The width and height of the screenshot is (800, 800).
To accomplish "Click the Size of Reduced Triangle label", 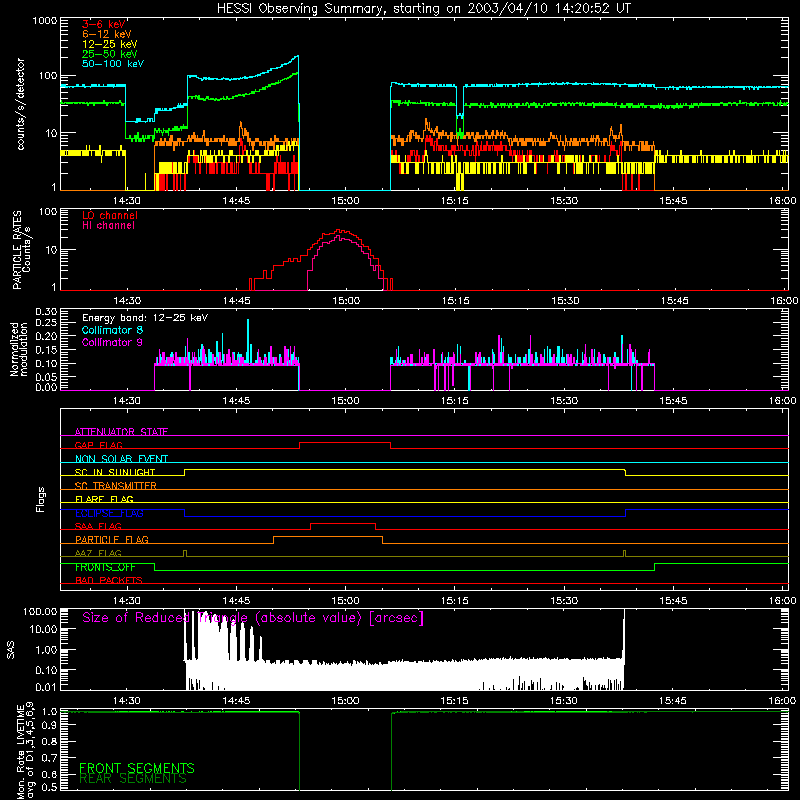I will [x=253, y=618].
